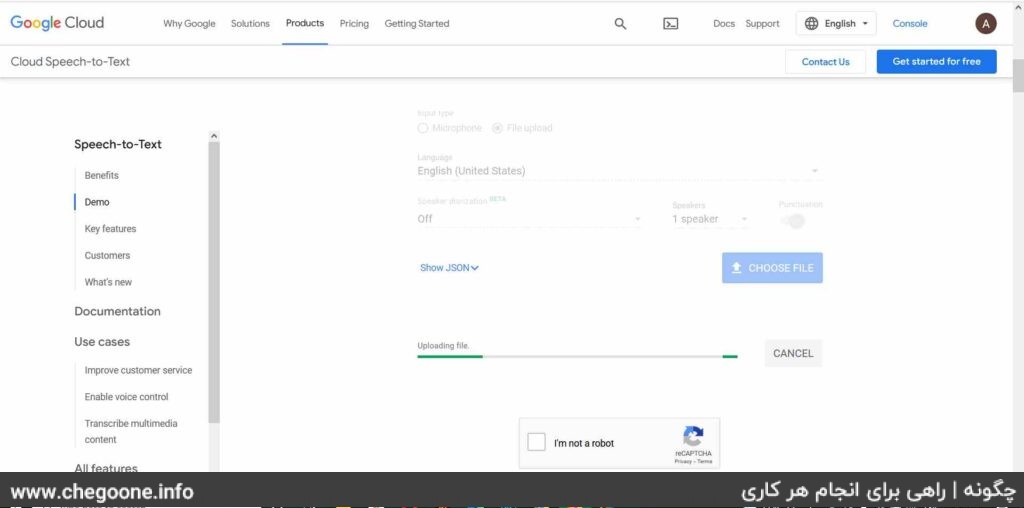
Task: Click the sidebar scrollbar
Action: (x=214, y=282)
